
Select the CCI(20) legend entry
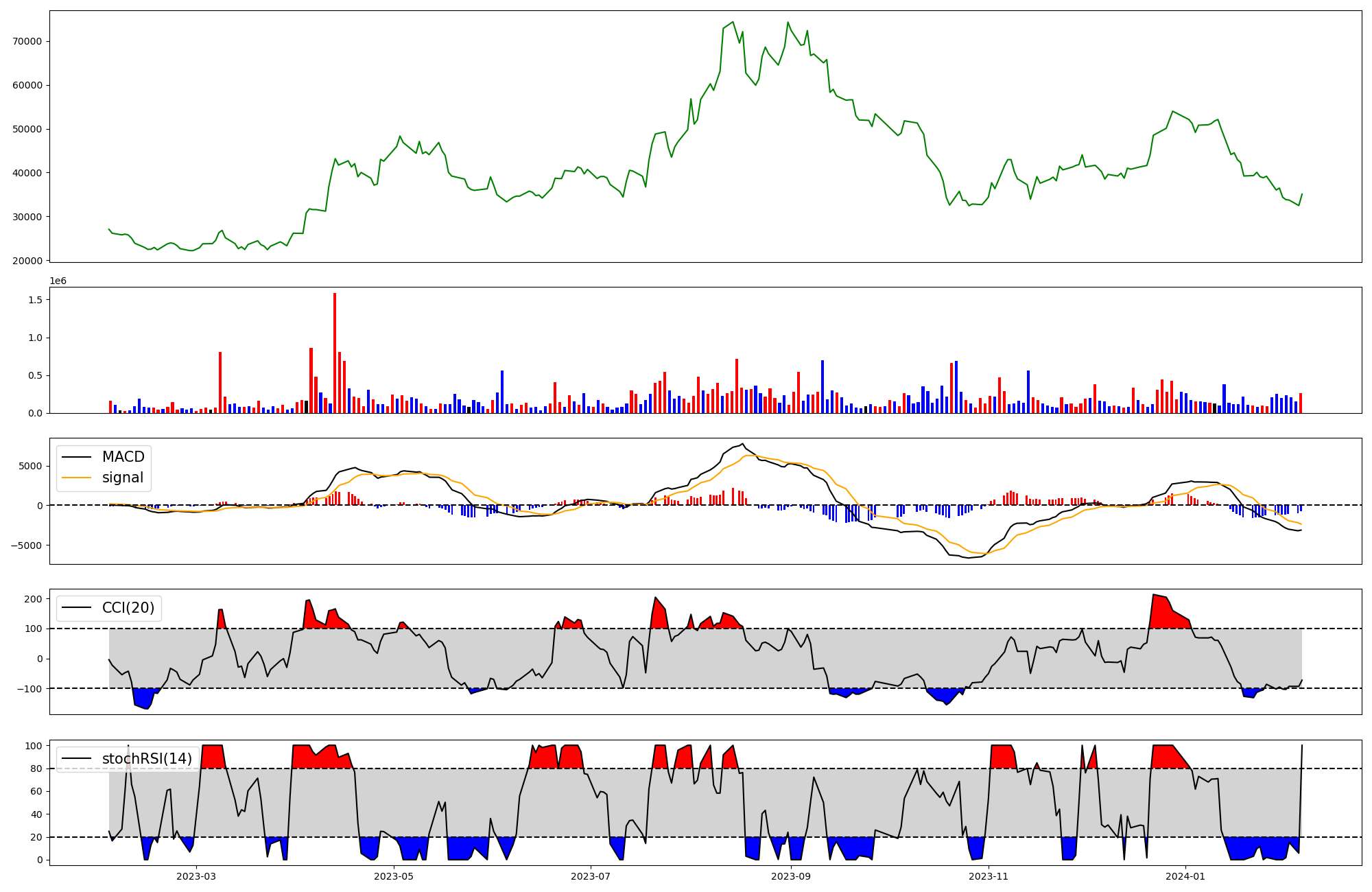128,608
